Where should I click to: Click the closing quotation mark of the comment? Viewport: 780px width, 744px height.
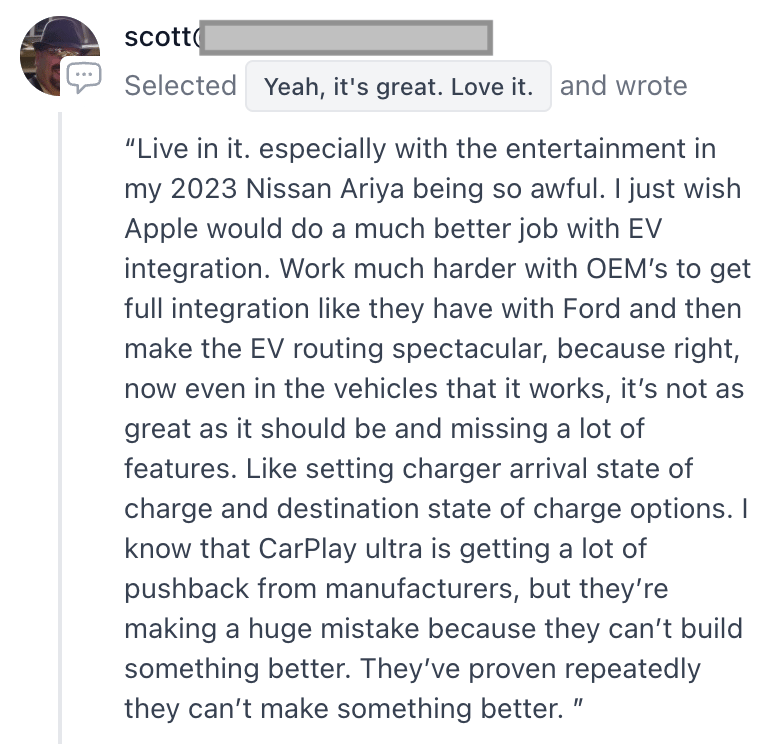pyautogui.click(x=574, y=706)
